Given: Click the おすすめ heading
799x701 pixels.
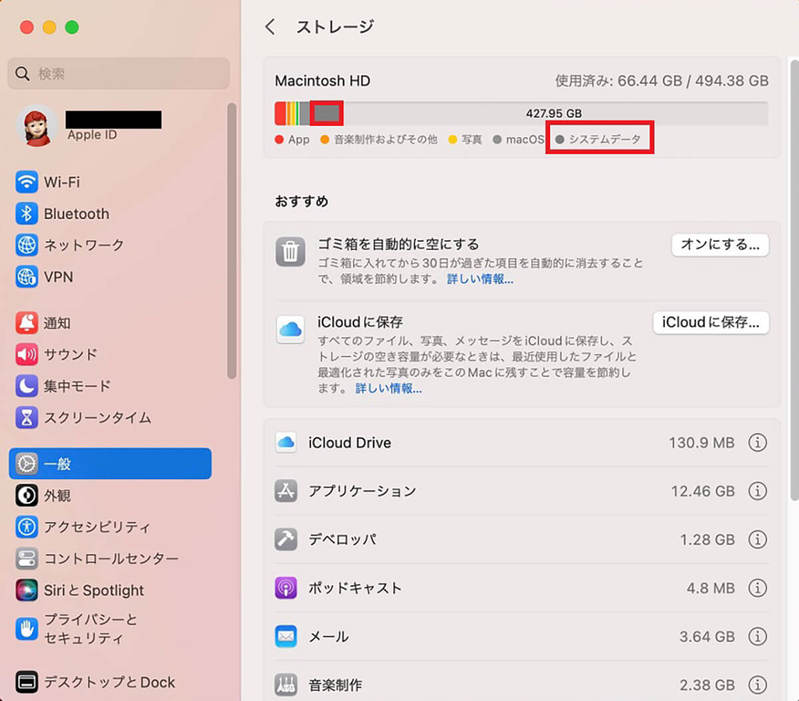Looking at the screenshot, I should coord(302,201).
